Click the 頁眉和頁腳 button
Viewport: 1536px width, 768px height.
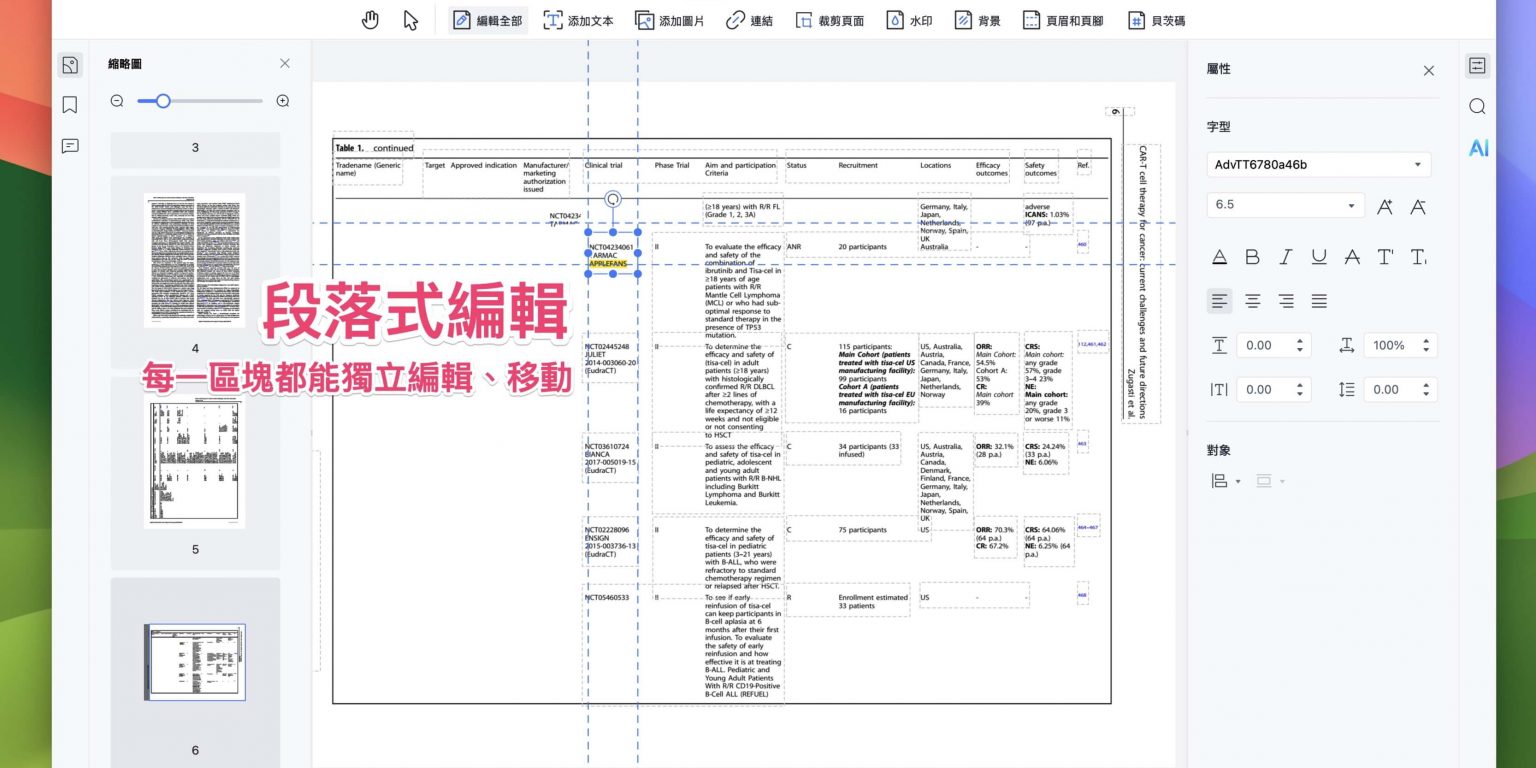coord(1063,20)
